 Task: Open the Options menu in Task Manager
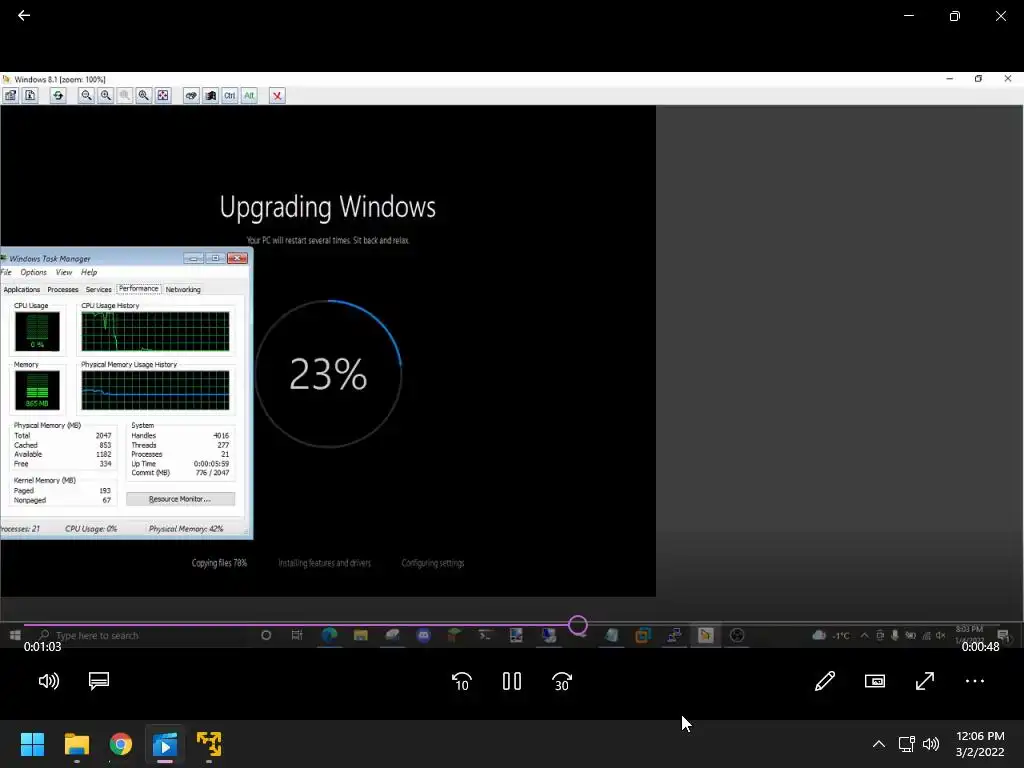33,272
